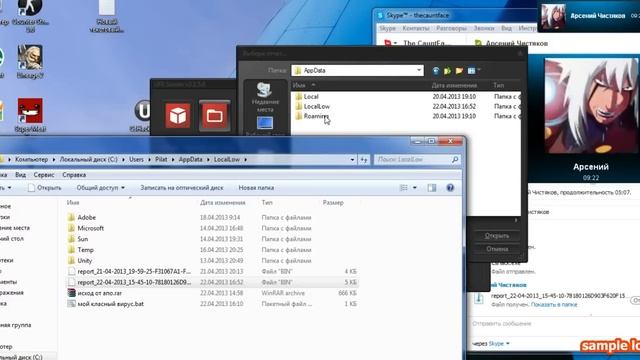Expand the address bar history dropdown
640x360 pixels.
click(352, 160)
